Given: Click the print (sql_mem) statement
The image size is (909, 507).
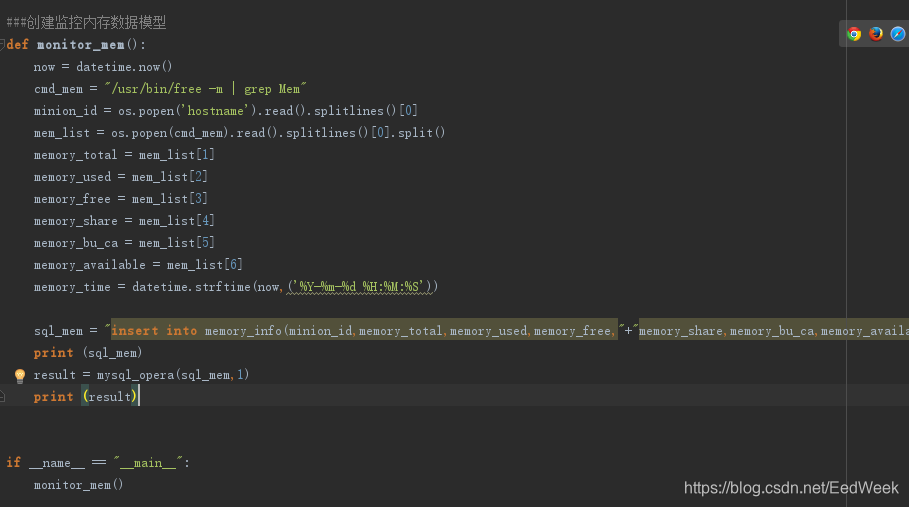Looking at the screenshot, I should [x=88, y=353].
